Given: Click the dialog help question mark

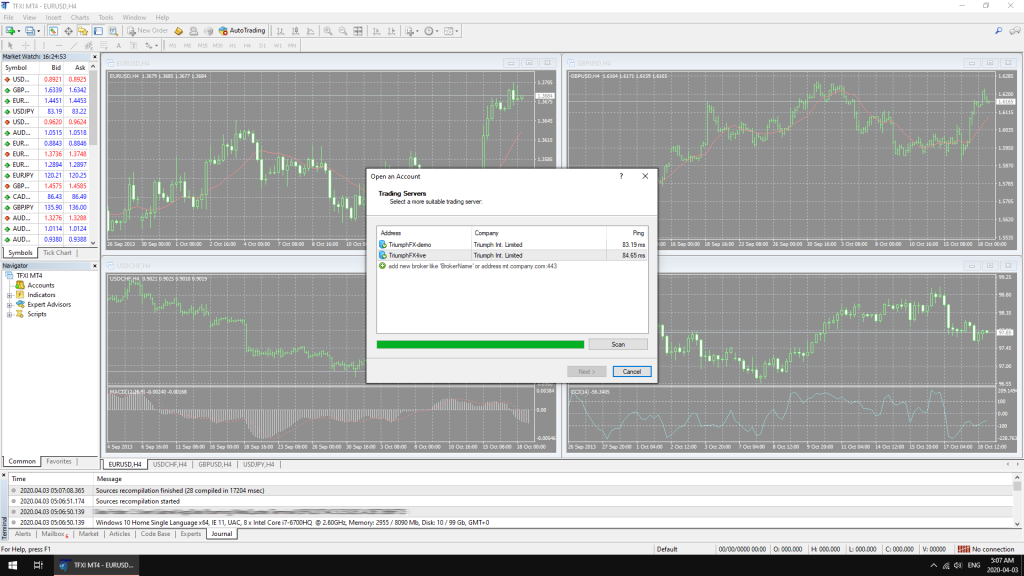Looking at the screenshot, I should (x=621, y=176).
